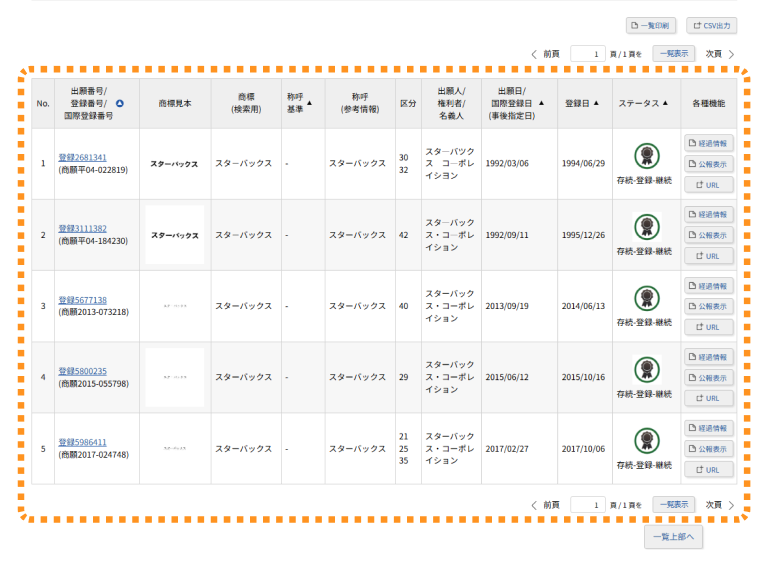Click sort icon beside 出願番号 header
Image resolution: width=768 pixels, height=561 pixels.
[120, 103]
